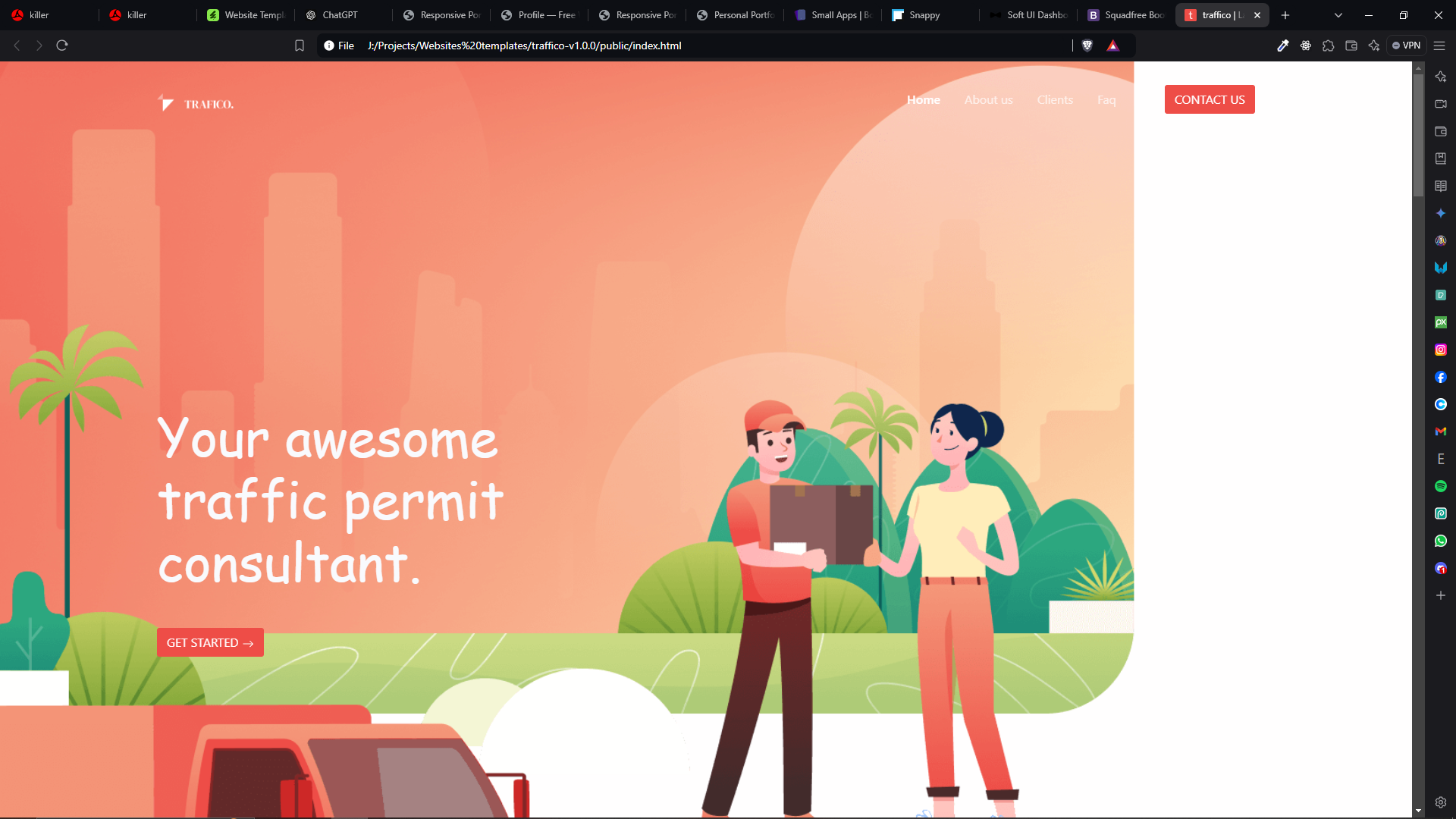Open the Faq navigation link
This screenshot has width=1456, height=819.
(x=1106, y=100)
